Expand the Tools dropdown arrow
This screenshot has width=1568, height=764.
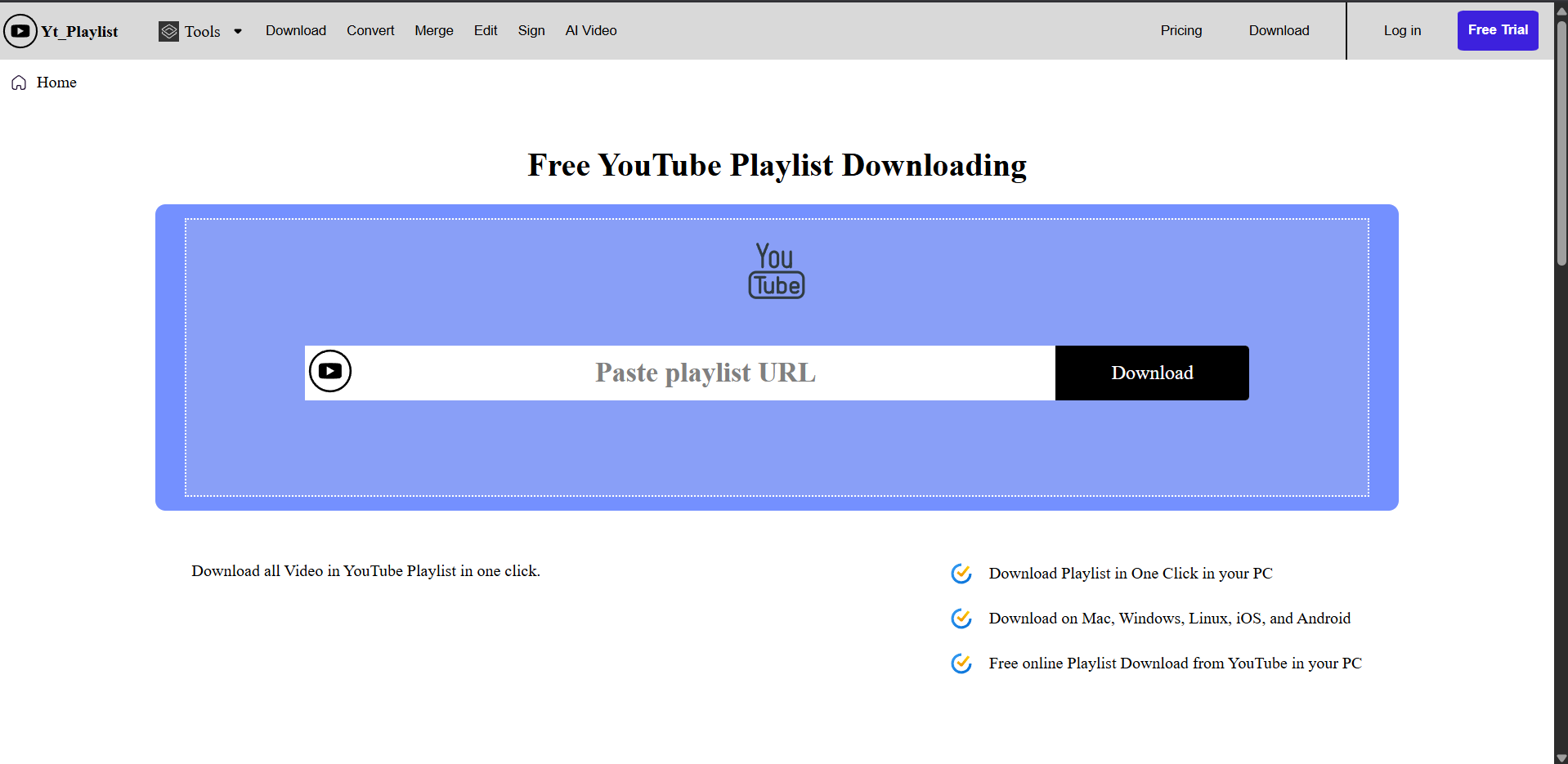click(238, 32)
